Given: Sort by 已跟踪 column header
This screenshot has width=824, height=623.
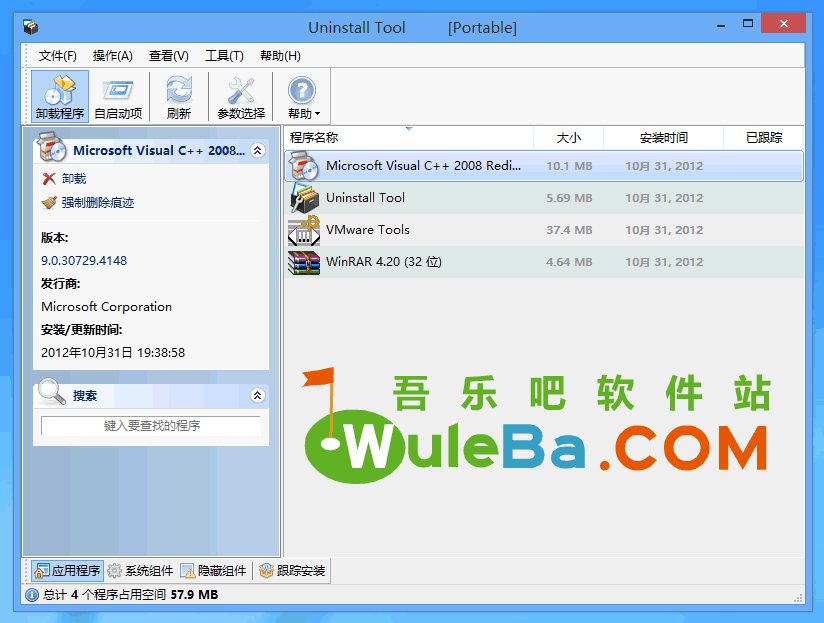Looking at the screenshot, I should pyautogui.click(x=764, y=138).
